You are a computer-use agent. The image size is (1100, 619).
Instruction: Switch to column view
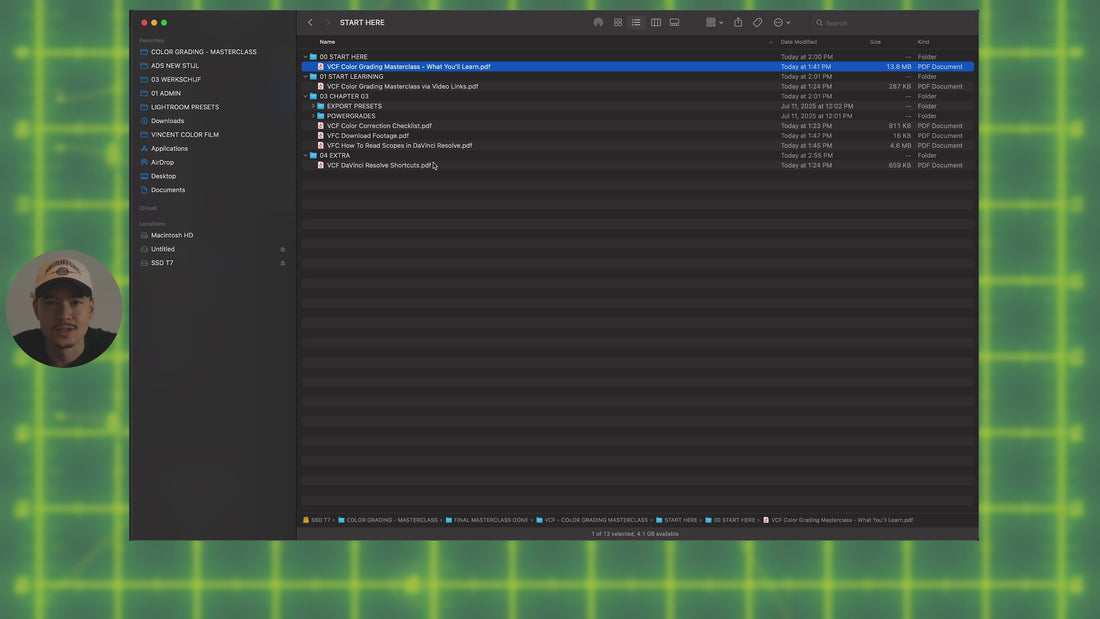pos(656,22)
